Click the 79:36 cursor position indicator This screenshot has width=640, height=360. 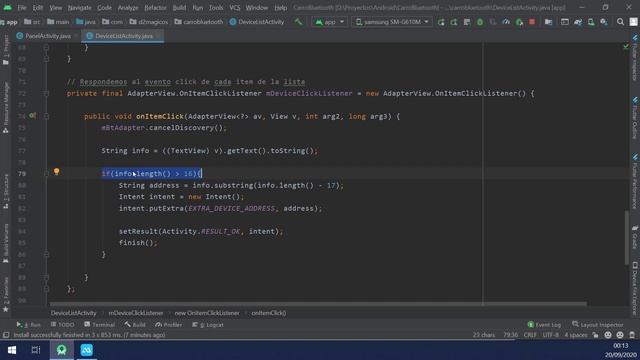[x=510, y=335]
